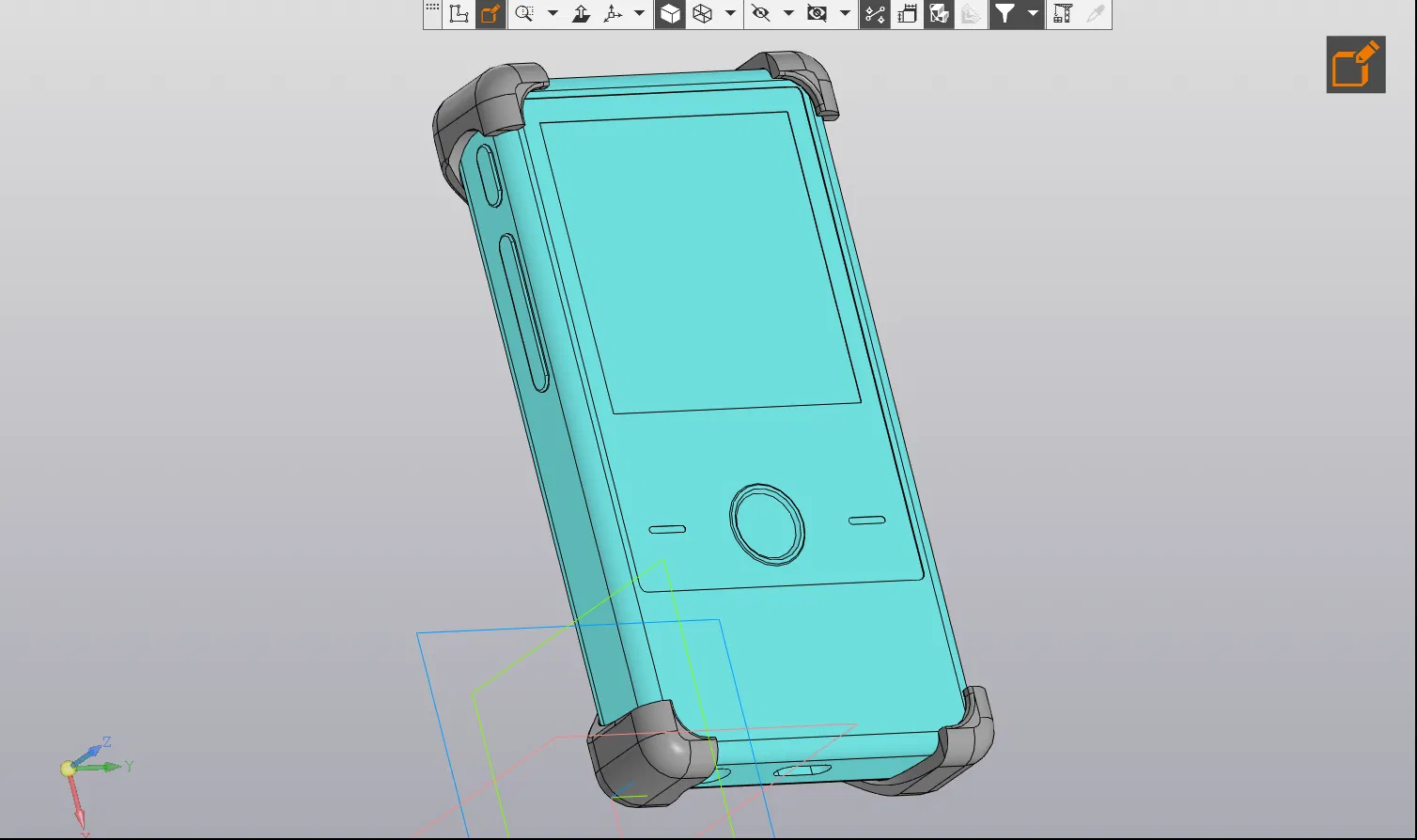Click the greyed-out eyedropper icon
Image resolution: width=1417 pixels, height=840 pixels.
coord(1095,14)
